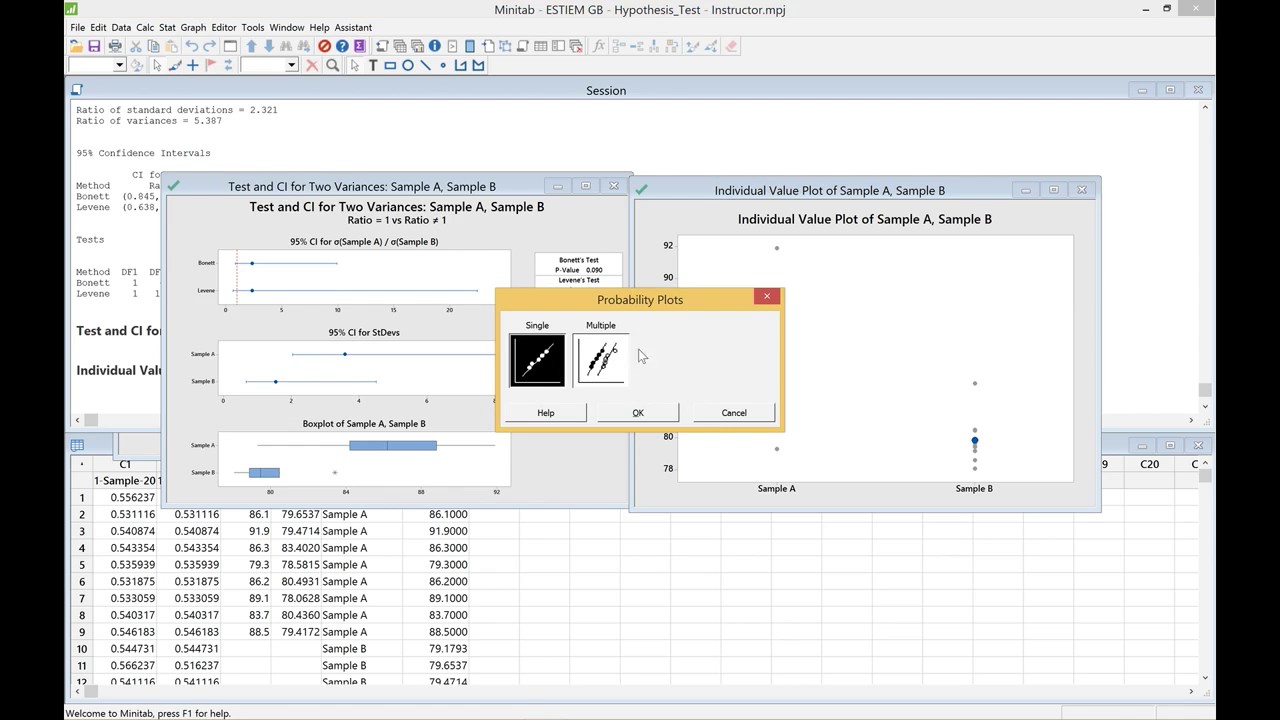The height and width of the screenshot is (720, 1280).
Task: Open the Tools menu
Action: (253, 28)
